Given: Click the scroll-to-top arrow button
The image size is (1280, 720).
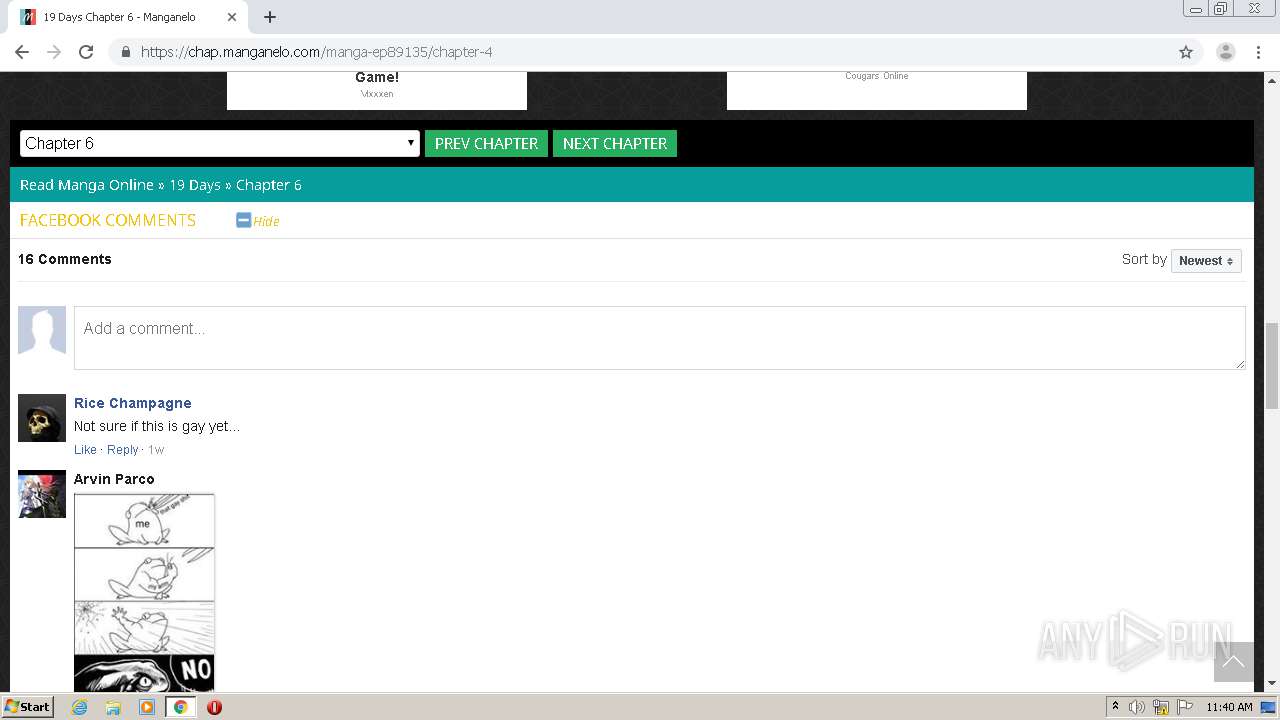Looking at the screenshot, I should pyautogui.click(x=1233, y=662).
